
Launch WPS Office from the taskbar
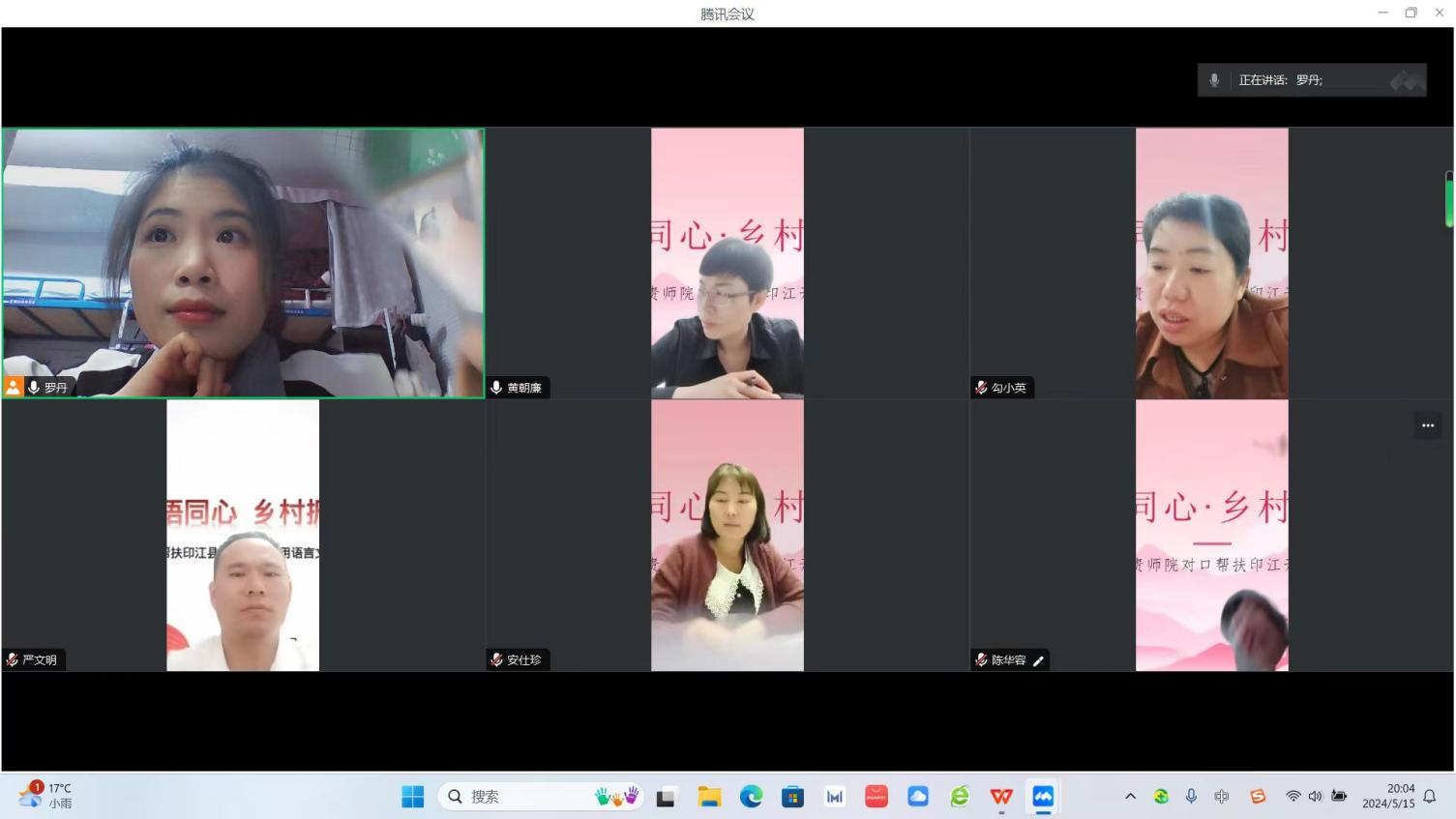(x=1001, y=797)
